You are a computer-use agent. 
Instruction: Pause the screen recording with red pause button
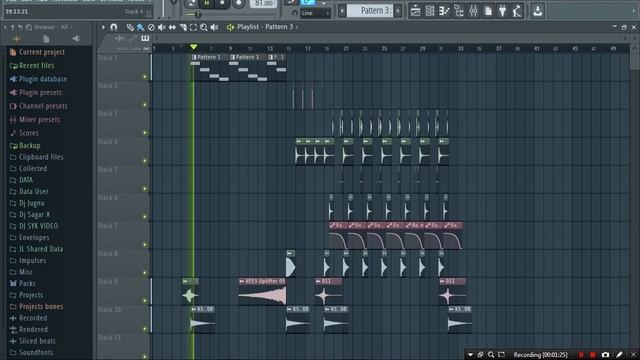[581, 355]
